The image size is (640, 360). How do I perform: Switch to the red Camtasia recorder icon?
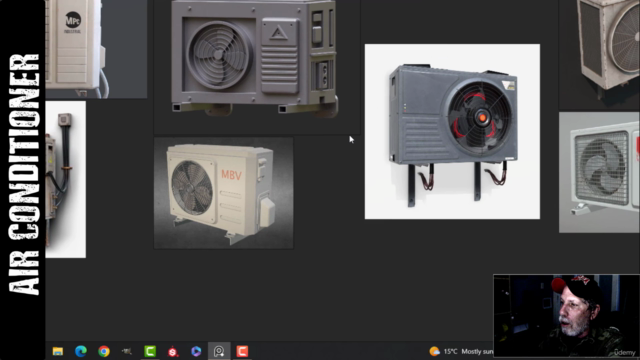click(x=242, y=351)
